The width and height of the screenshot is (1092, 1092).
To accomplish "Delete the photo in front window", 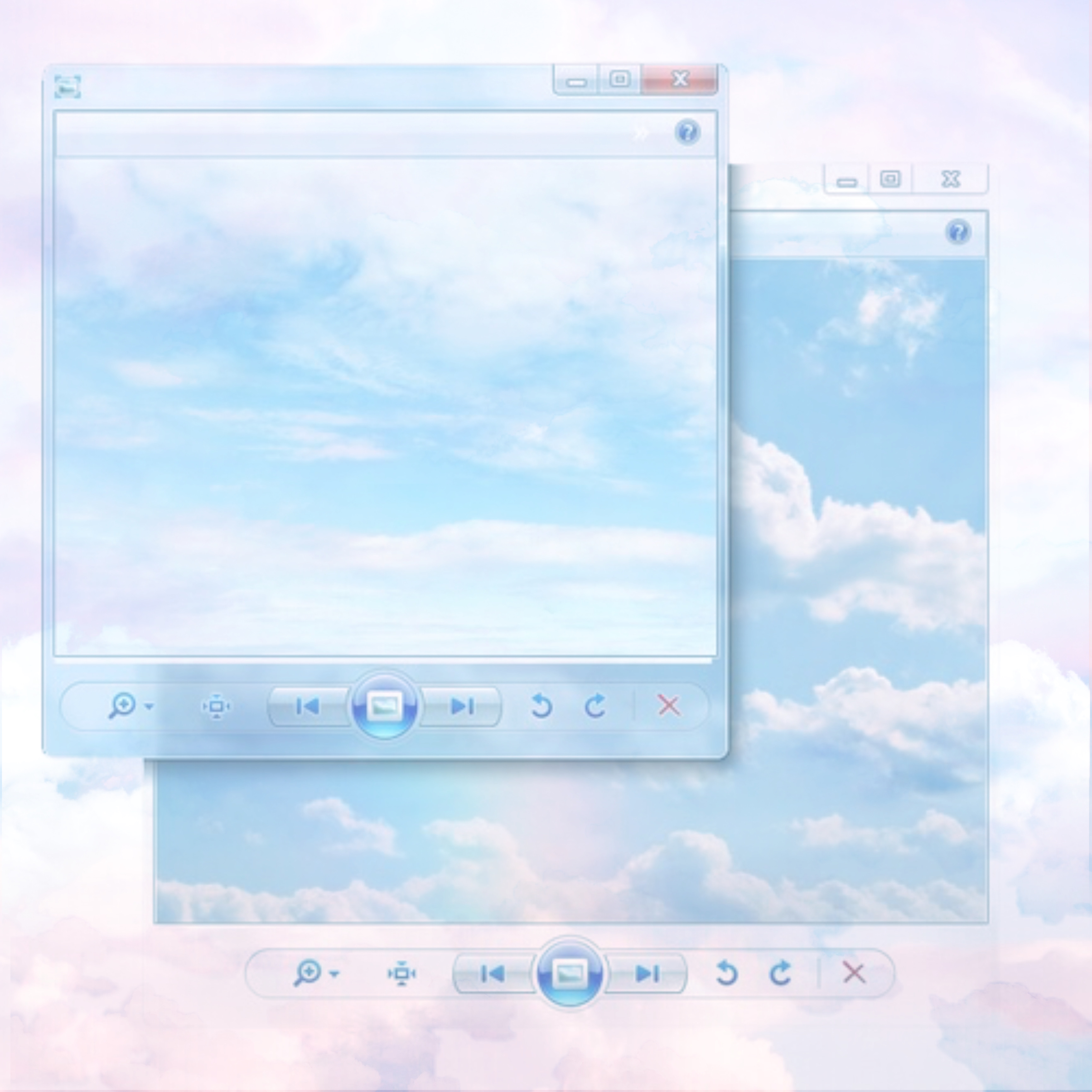I will coord(669,706).
